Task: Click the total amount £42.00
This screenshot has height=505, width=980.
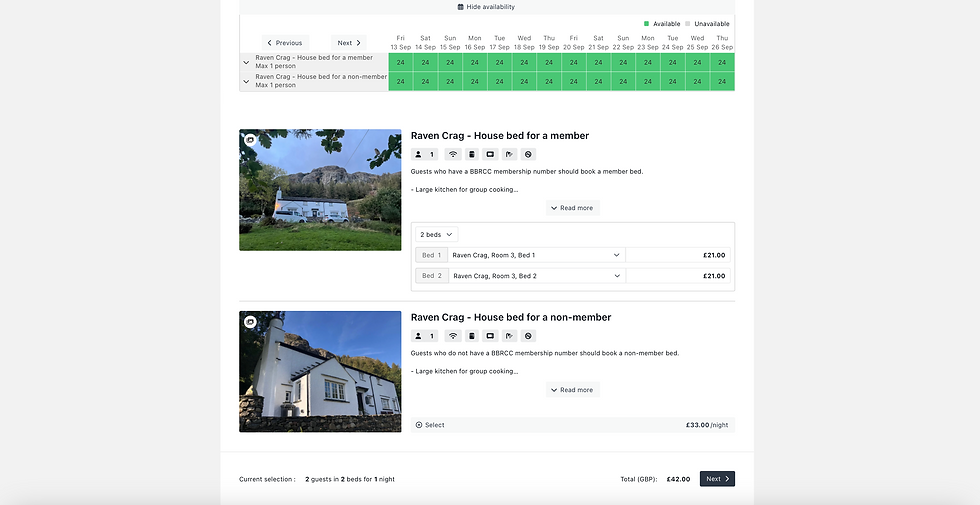Action: 678,479
